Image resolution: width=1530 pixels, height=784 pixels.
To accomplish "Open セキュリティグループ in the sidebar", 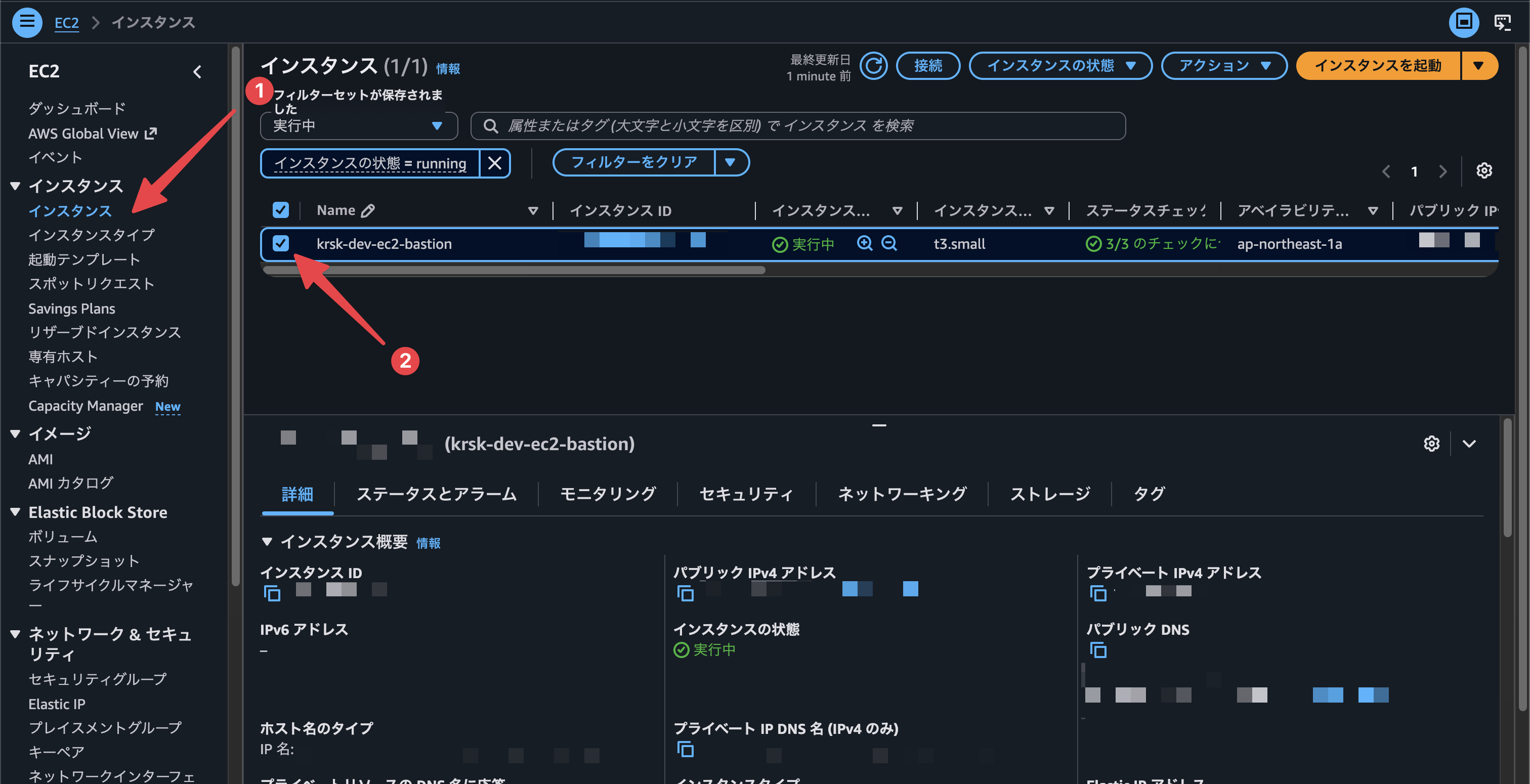I will (98, 679).
